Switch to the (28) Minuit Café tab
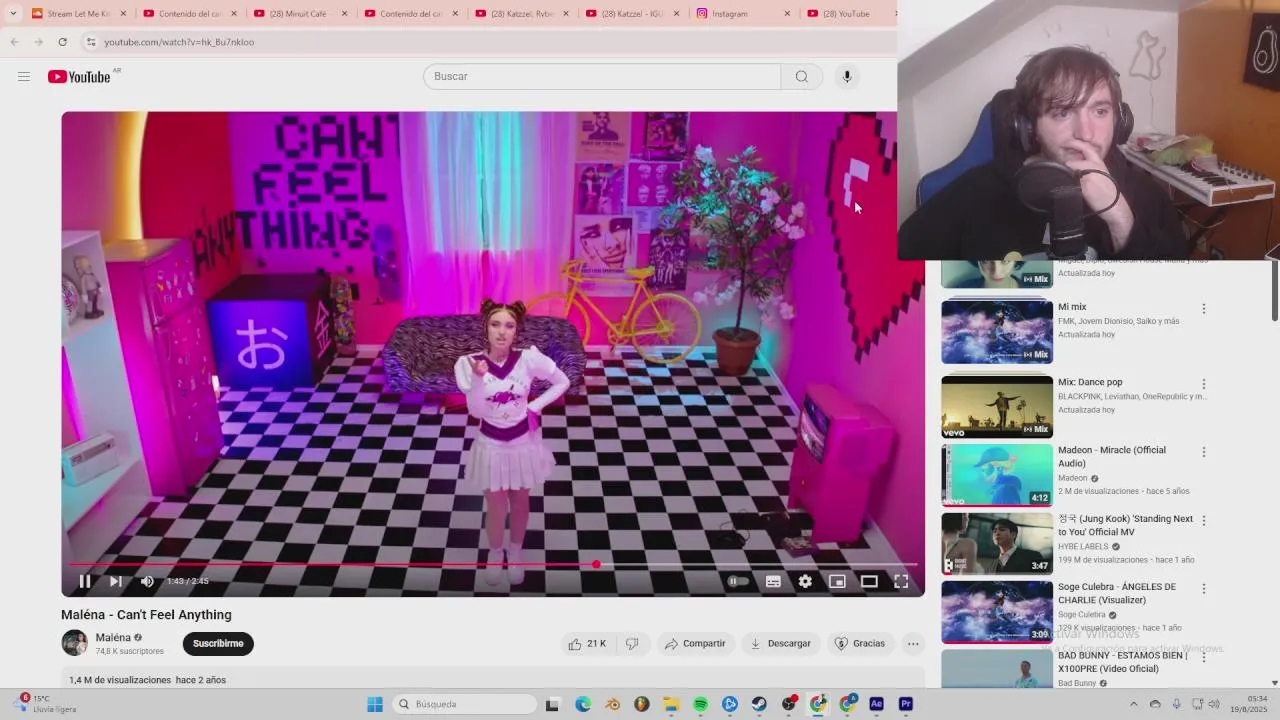 pyautogui.click(x=300, y=14)
